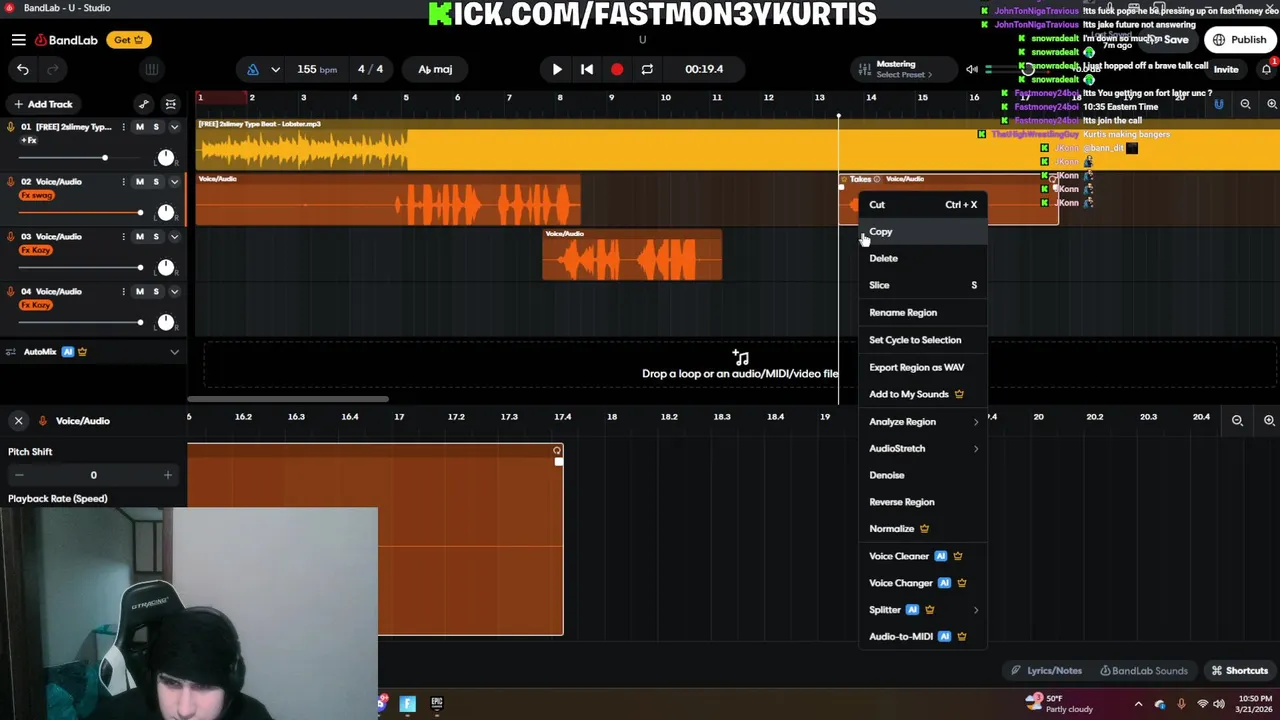Image resolution: width=1280 pixels, height=720 pixels.
Task: Click the Fx swag effects chip on track 02
Action: pos(37,195)
